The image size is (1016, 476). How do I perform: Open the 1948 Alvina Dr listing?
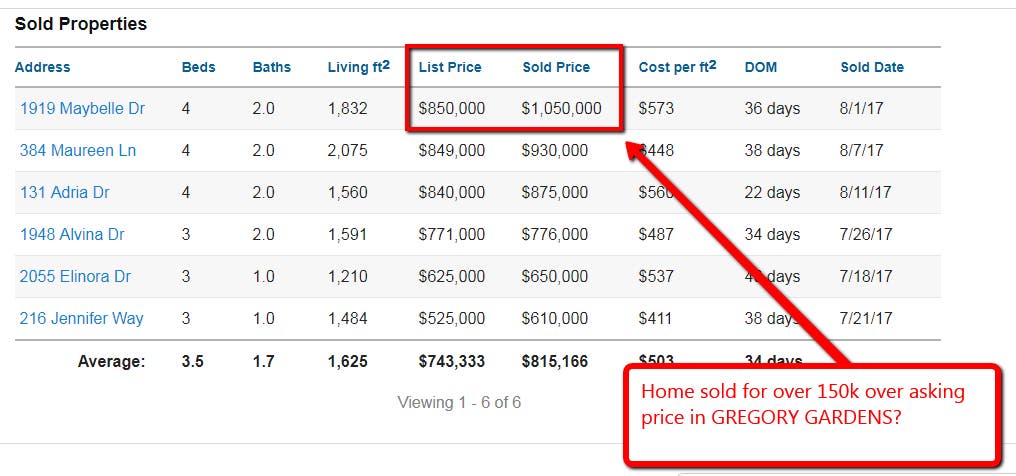pos(72,234)
